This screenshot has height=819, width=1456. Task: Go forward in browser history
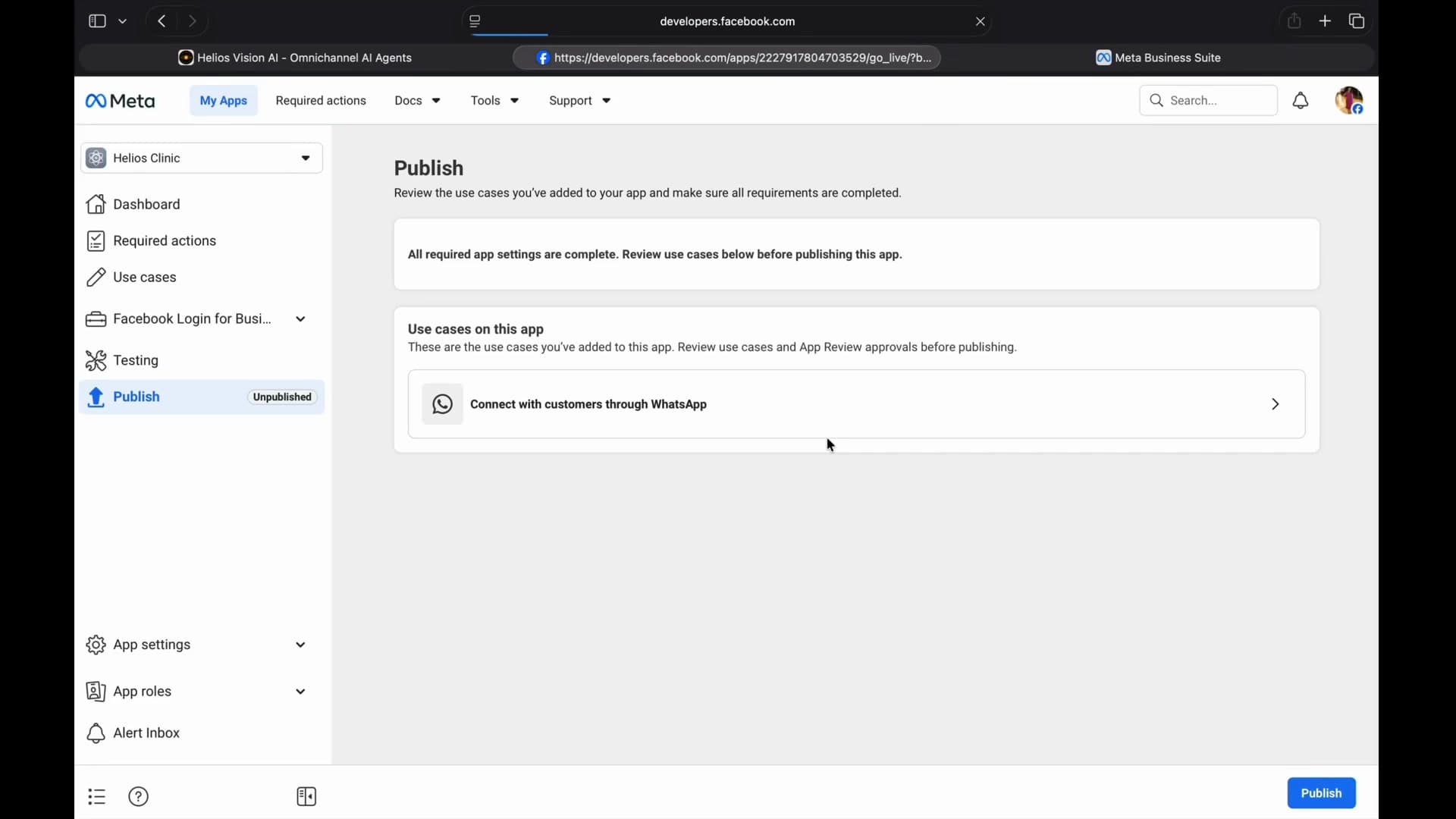coord(193,21)
